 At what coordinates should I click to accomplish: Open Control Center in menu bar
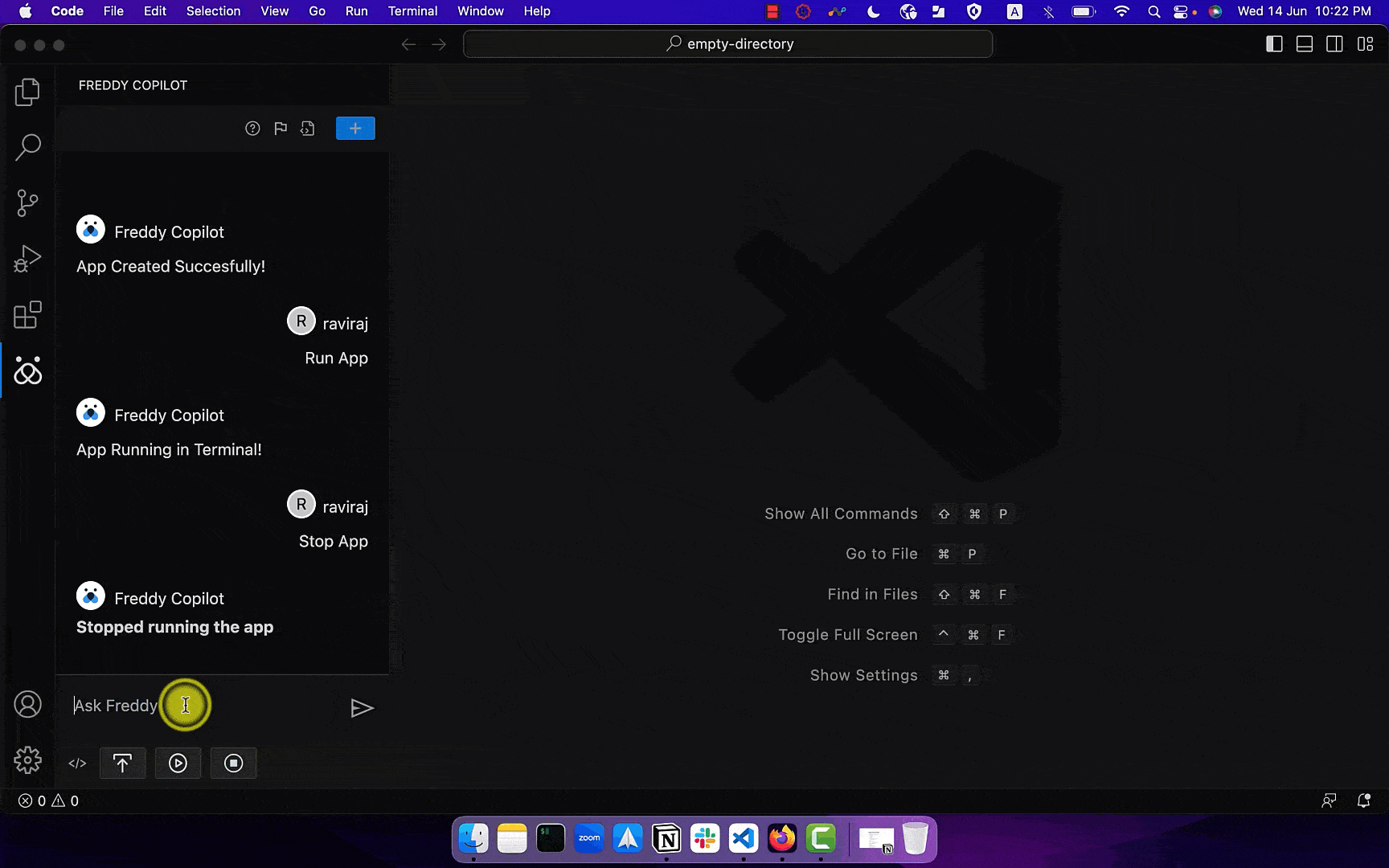(x=1181, y=11)
